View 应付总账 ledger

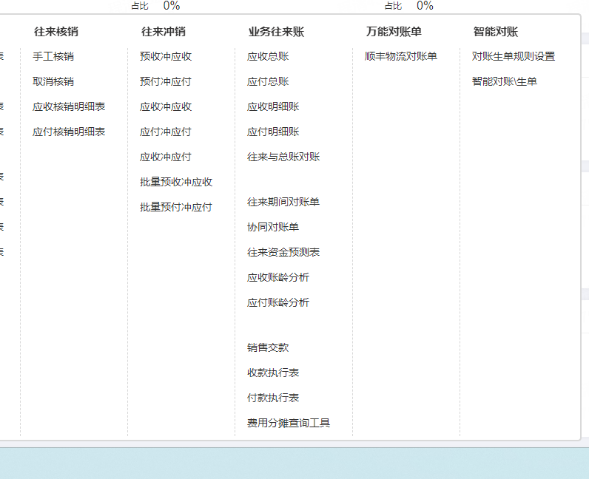[268, 82]
